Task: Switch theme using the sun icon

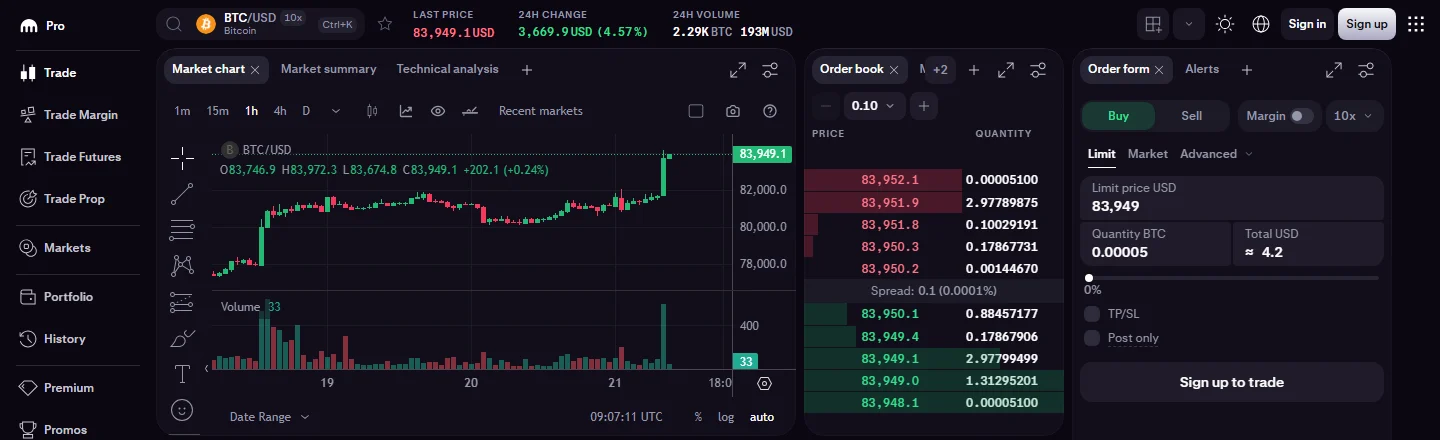Action: 1224,24
